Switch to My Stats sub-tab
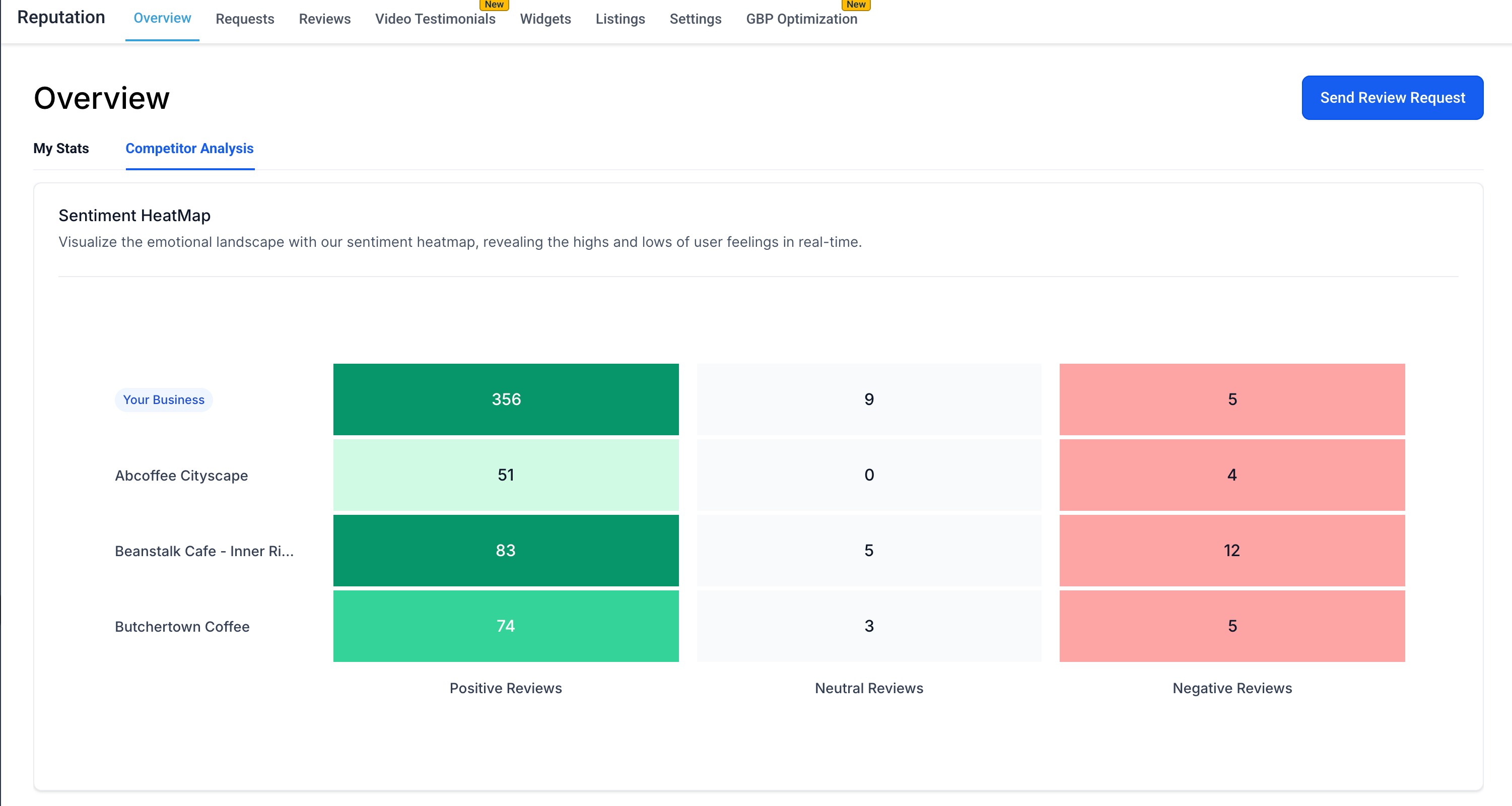The image size is (1512, 806). pos(61,149)
